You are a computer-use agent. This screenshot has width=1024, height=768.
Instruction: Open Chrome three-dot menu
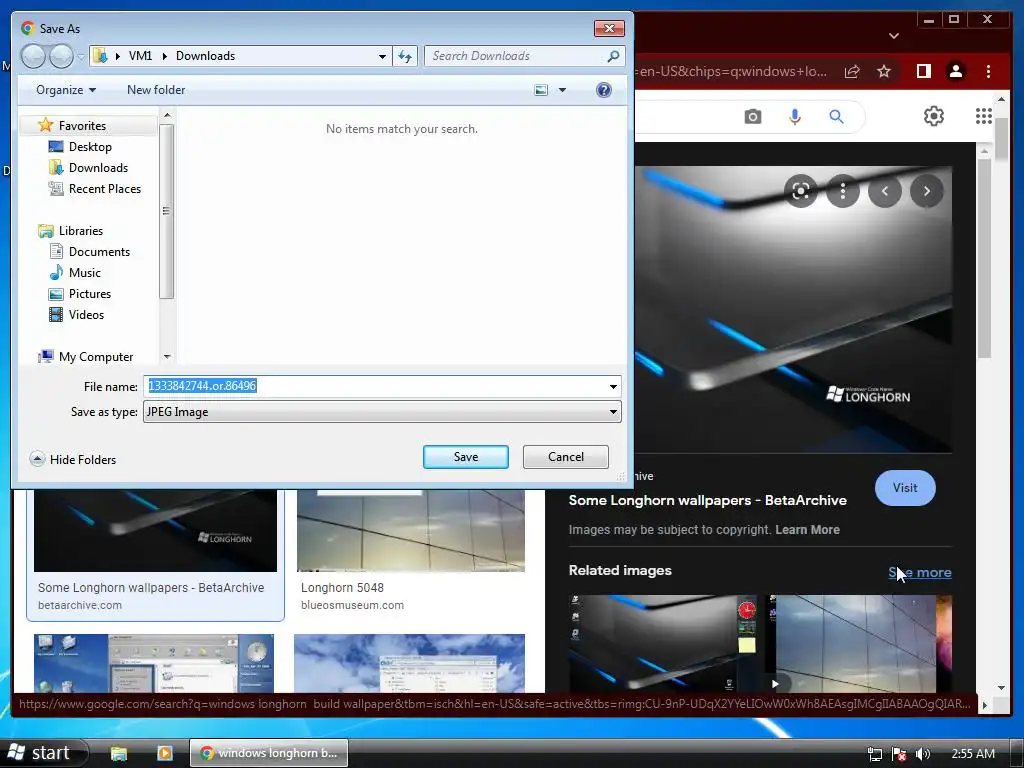pyautogui.click(x=988, y=71)
